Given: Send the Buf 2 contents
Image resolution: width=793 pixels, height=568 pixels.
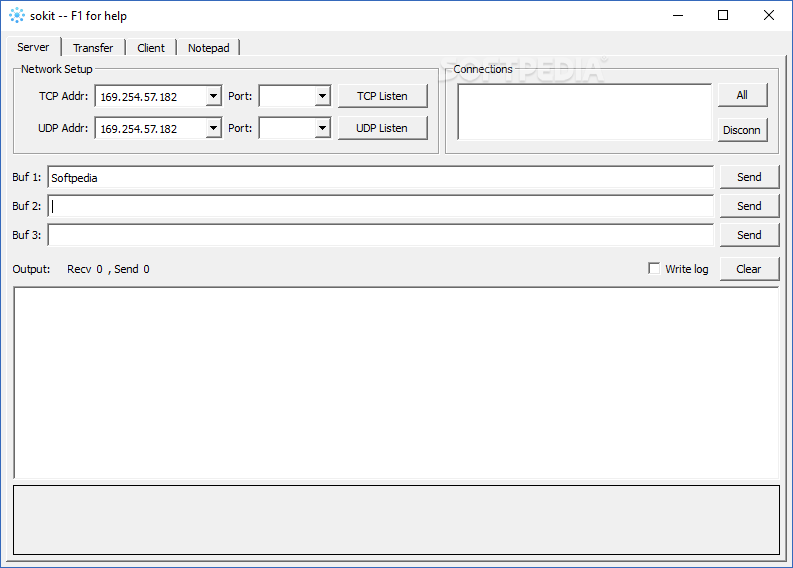Looking at the screenshot, I should coord(749,206).
